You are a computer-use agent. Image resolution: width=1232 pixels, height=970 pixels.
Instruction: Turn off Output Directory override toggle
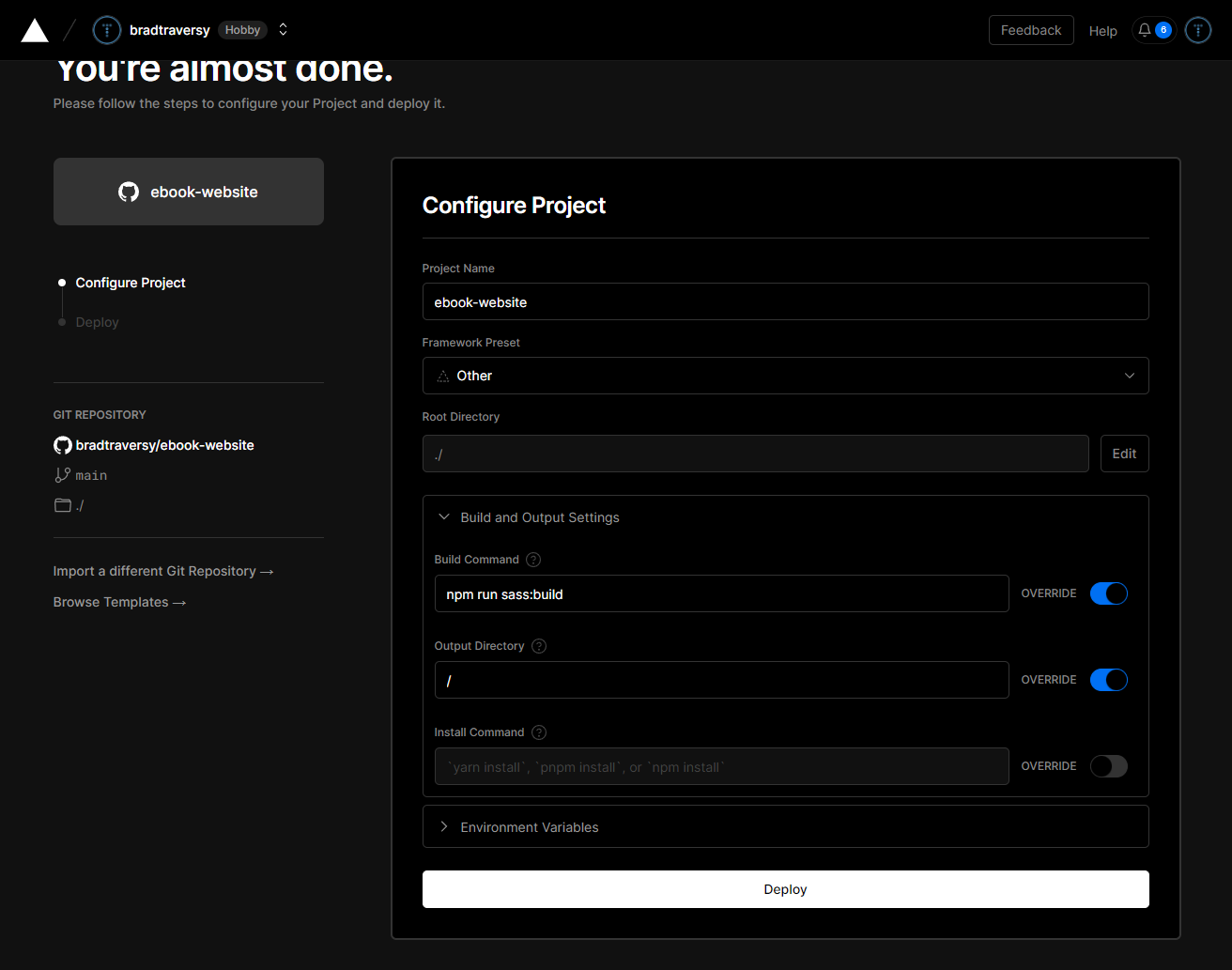tap(1108, 680)
